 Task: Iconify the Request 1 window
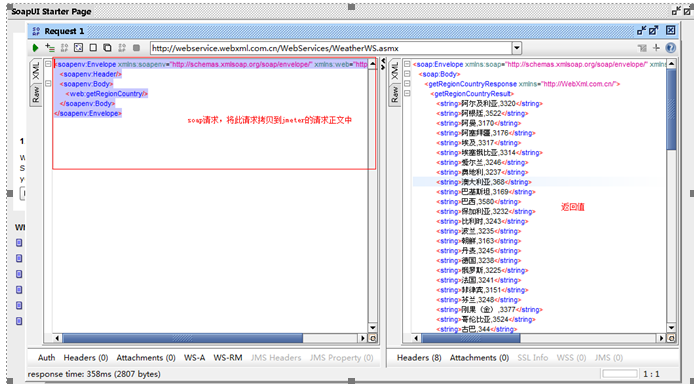641,31
